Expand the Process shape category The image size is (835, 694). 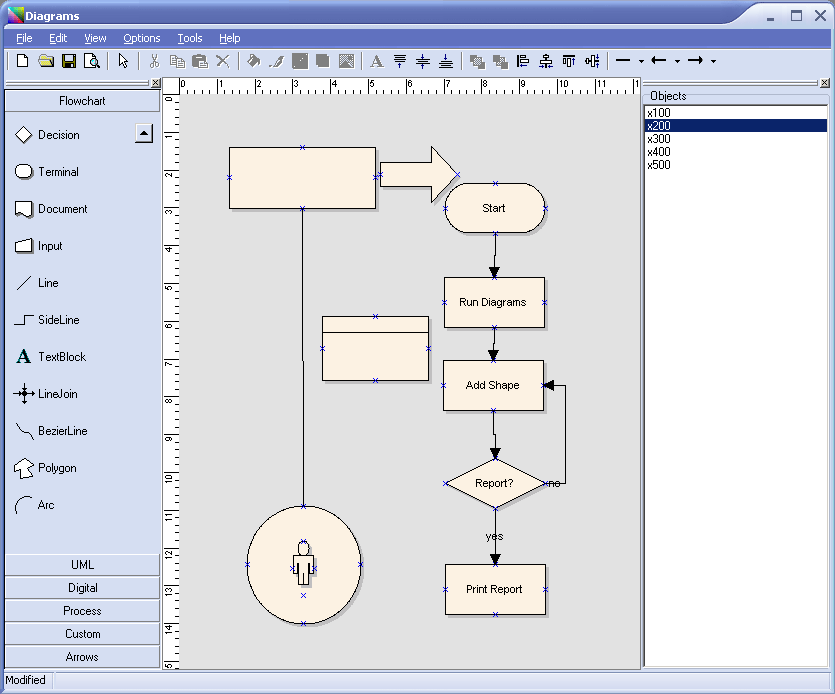coord(82,611)
